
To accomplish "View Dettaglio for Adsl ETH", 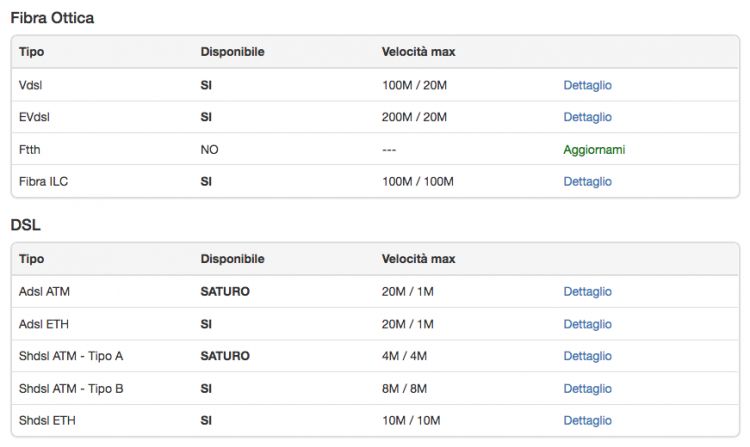I will click(x=587, y=324).
